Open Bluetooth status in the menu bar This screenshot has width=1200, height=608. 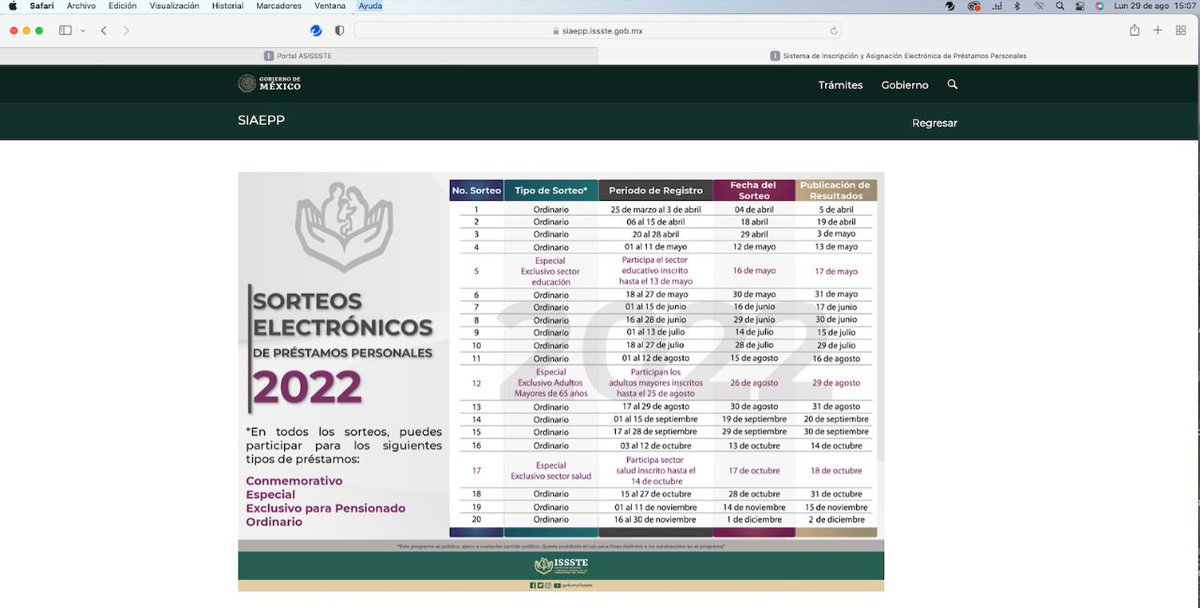[1017, 6]
